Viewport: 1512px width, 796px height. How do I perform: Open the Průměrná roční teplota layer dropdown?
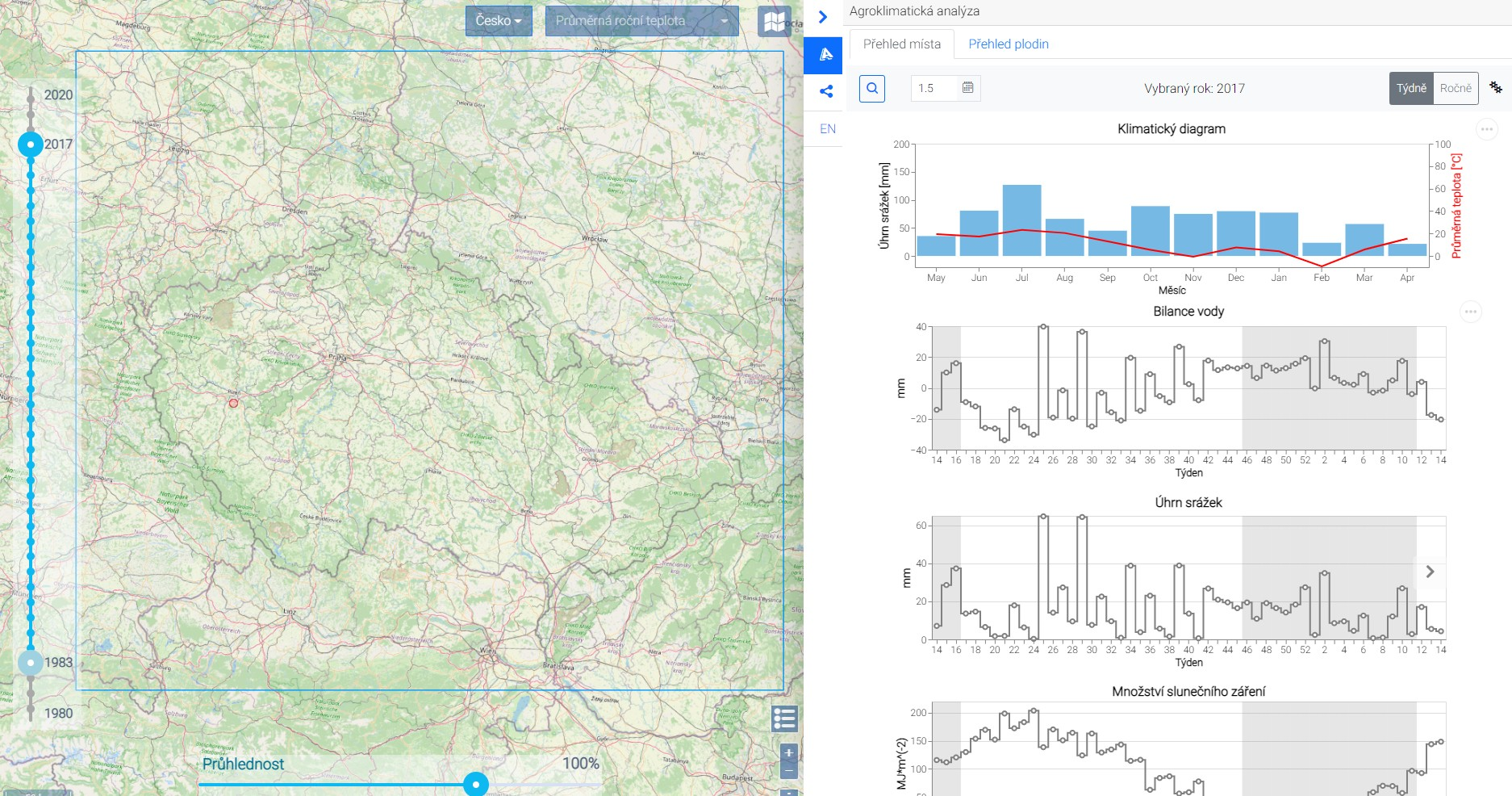point(642,21)
